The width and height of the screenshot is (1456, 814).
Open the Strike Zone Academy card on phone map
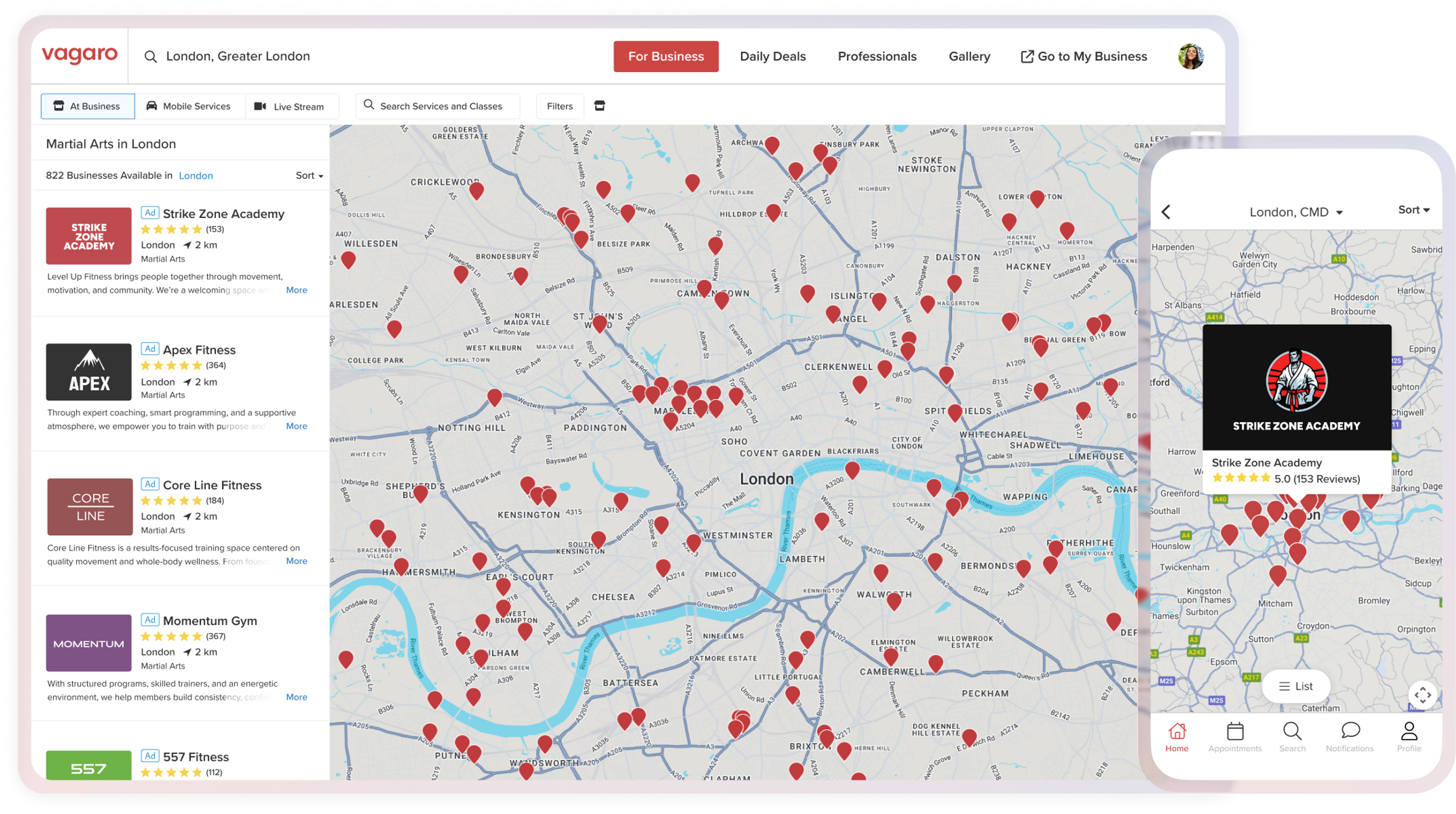pos(1297,409)
